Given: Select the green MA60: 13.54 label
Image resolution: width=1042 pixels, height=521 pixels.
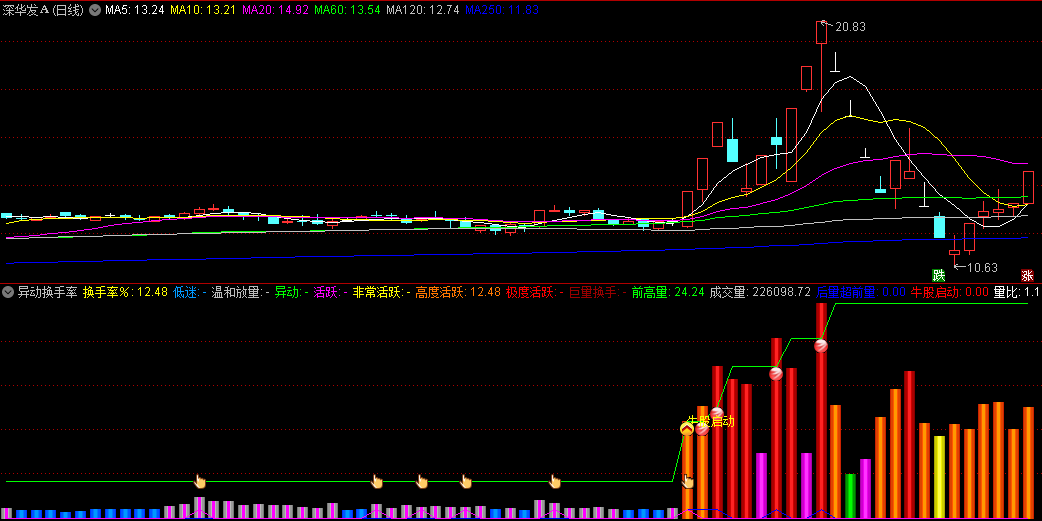Looking at the screenshot, I should [x=347, y=10].
